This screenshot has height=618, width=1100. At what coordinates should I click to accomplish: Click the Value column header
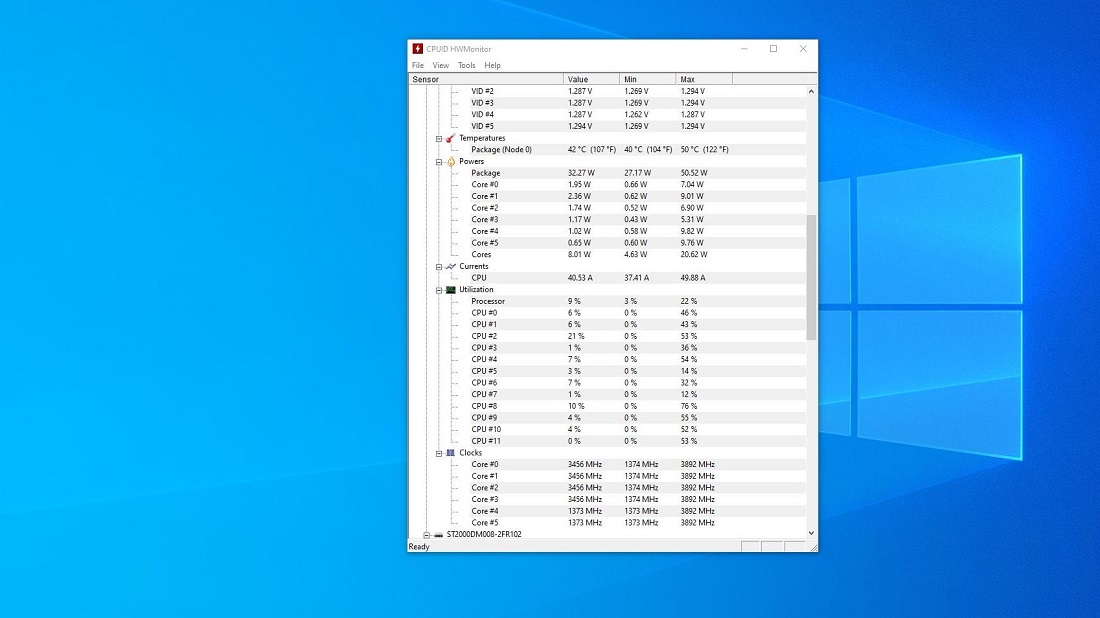[x=591, y=79]
